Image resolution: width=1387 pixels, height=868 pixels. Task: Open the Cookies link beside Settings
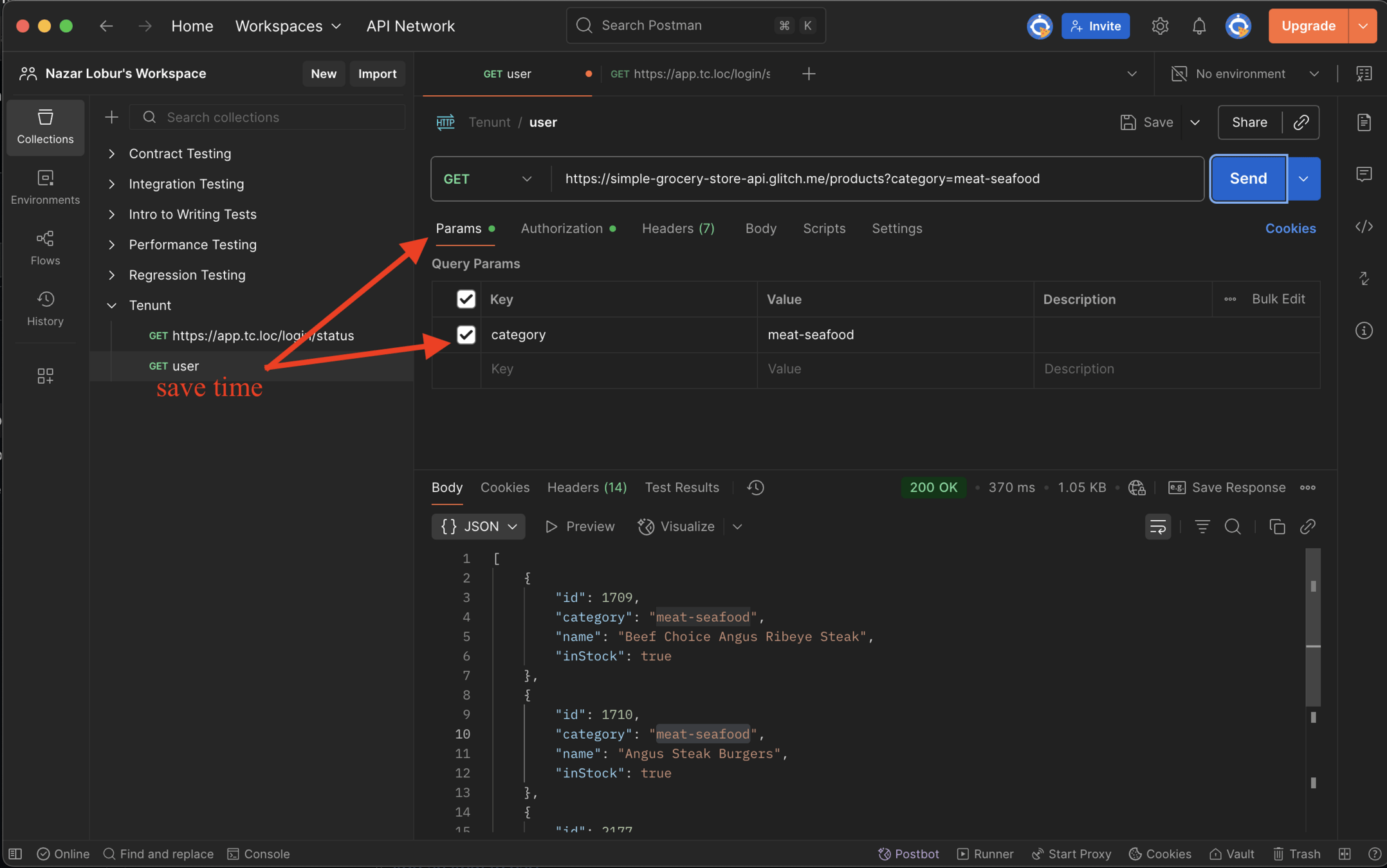pos(1290,228)
